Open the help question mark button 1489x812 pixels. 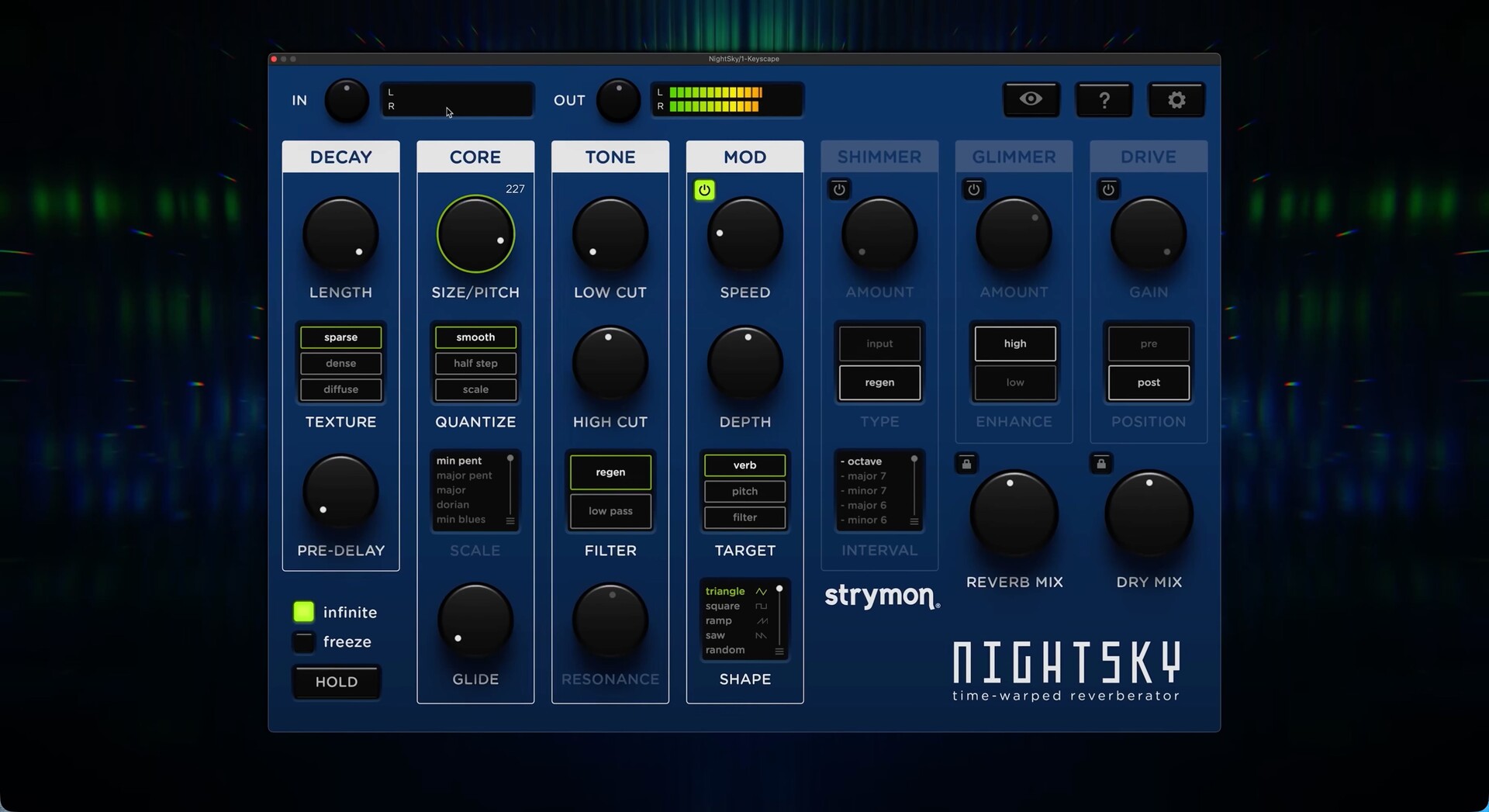tap(1104, 100)
